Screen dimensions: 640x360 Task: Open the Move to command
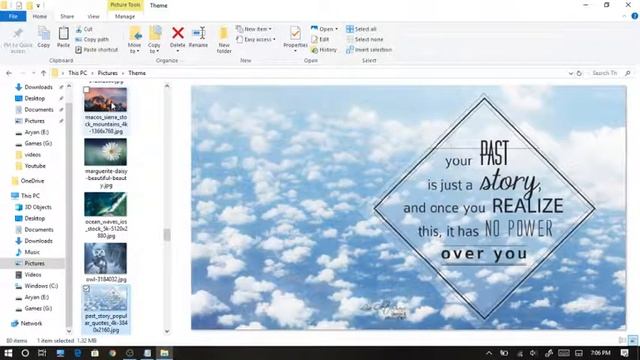tap(135, 39)
